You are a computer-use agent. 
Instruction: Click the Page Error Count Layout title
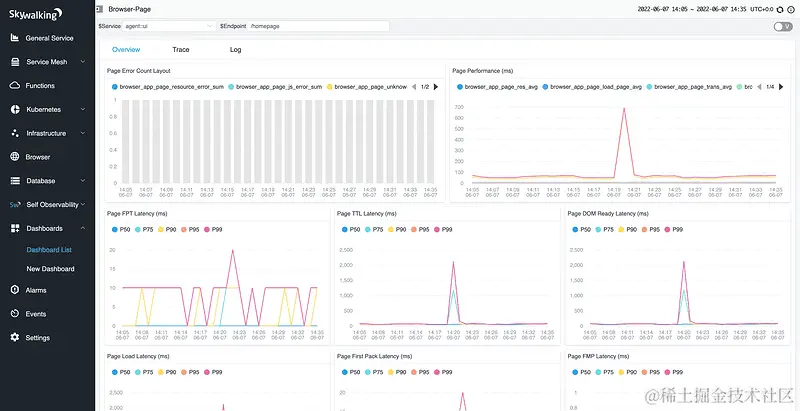139,71
